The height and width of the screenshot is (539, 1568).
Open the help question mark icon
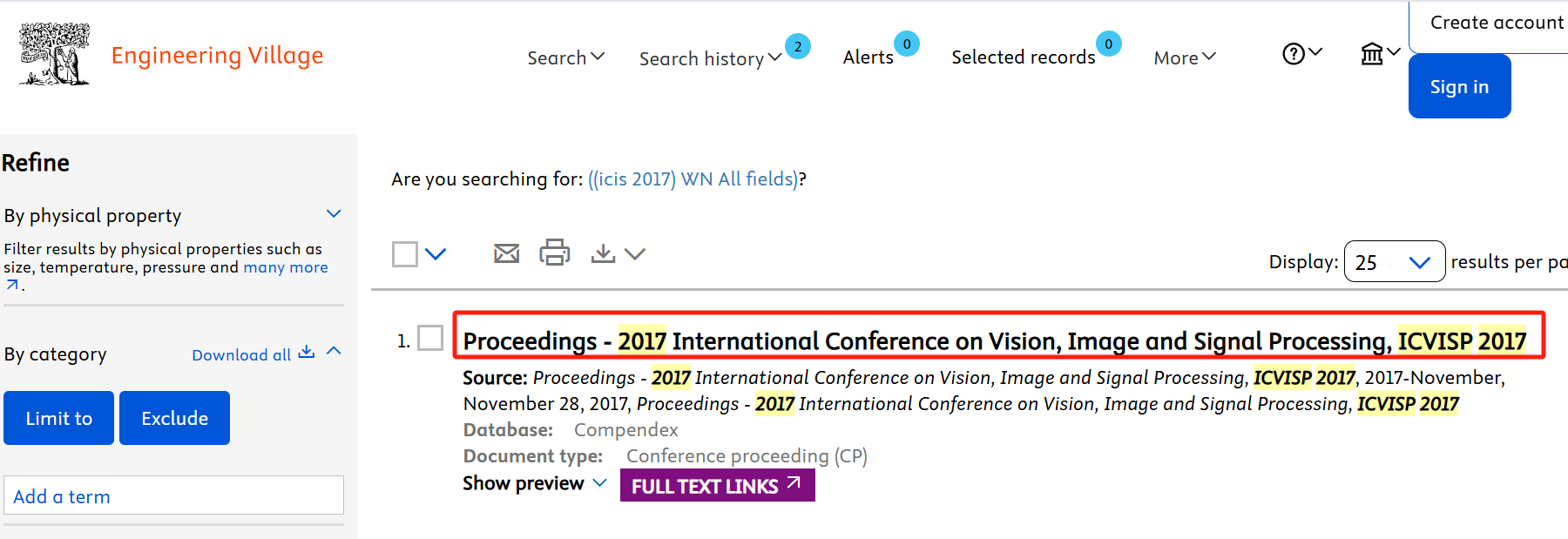pos(1294,54)
